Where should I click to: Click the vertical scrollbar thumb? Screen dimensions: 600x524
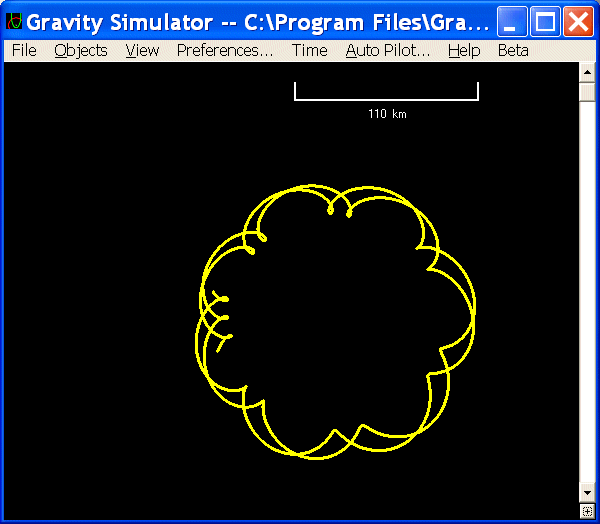point(587,91)
